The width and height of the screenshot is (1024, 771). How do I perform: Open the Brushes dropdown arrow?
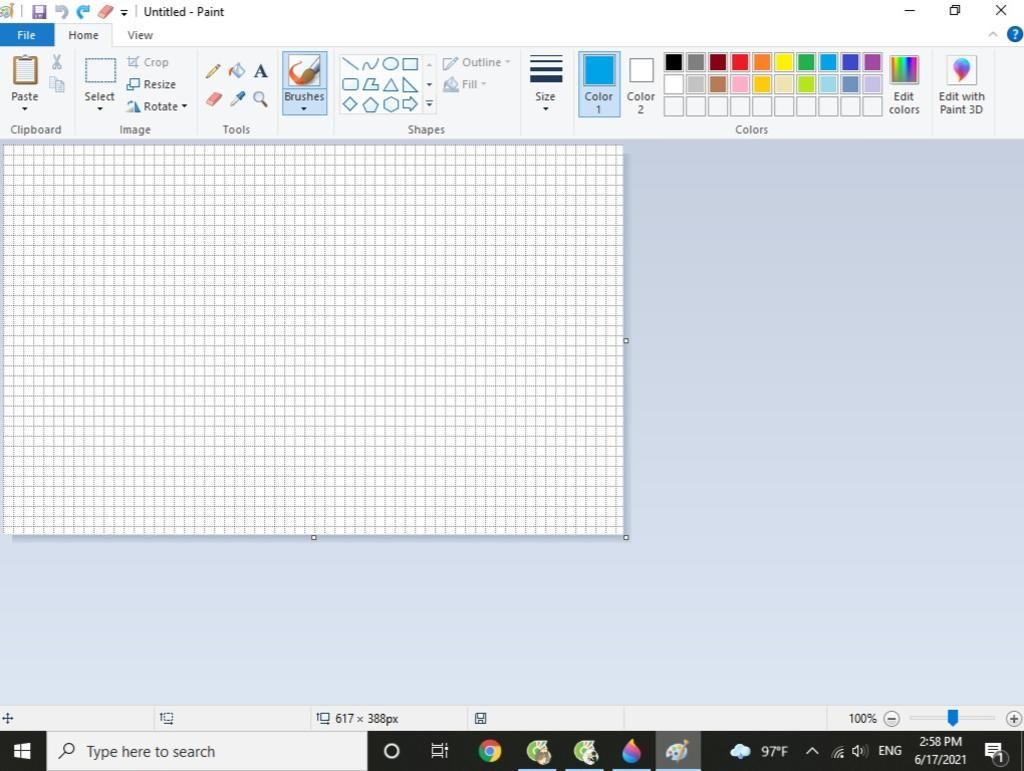tap(304, 108)
